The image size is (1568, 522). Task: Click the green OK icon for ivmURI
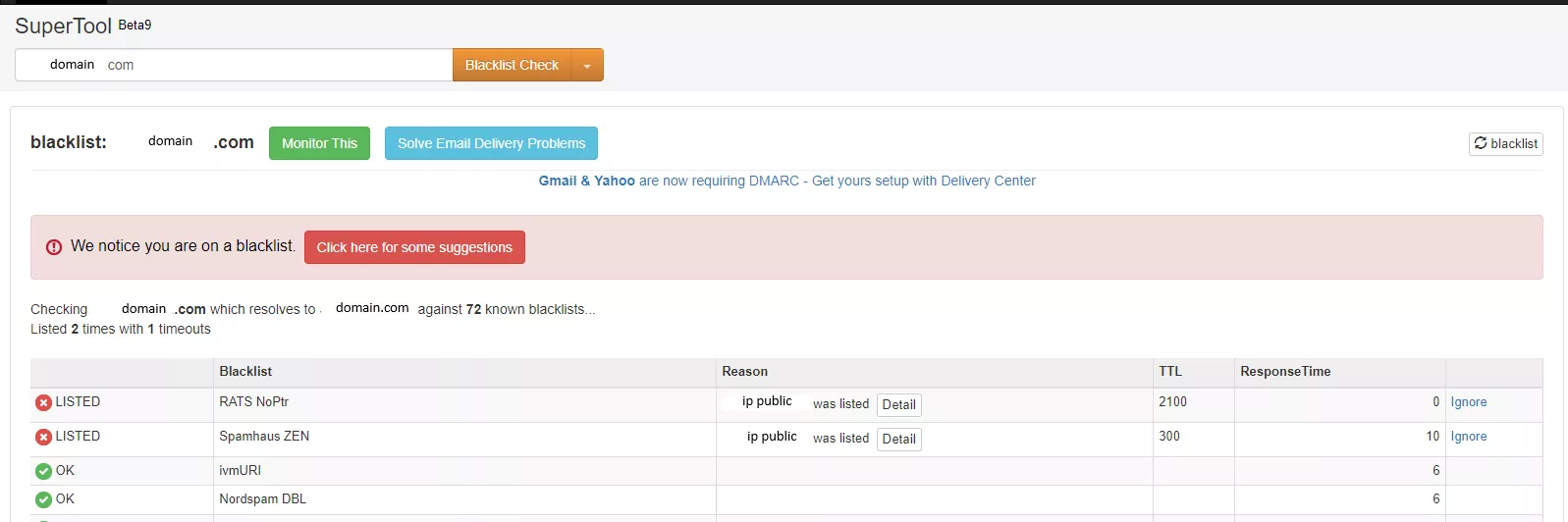tap(43, 471)
